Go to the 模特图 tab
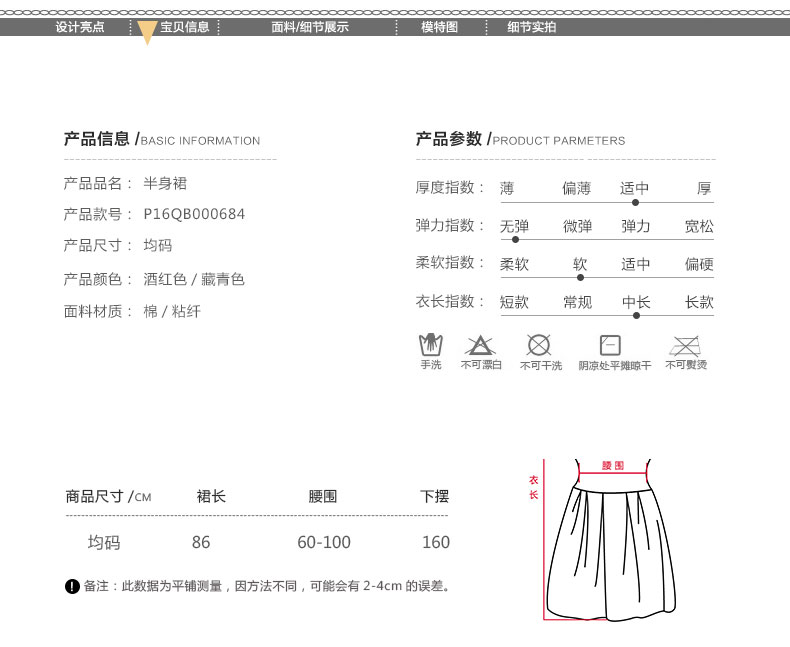Image resolution: width=790 pixels, height=647 pixels. click(x=439, y=27)
